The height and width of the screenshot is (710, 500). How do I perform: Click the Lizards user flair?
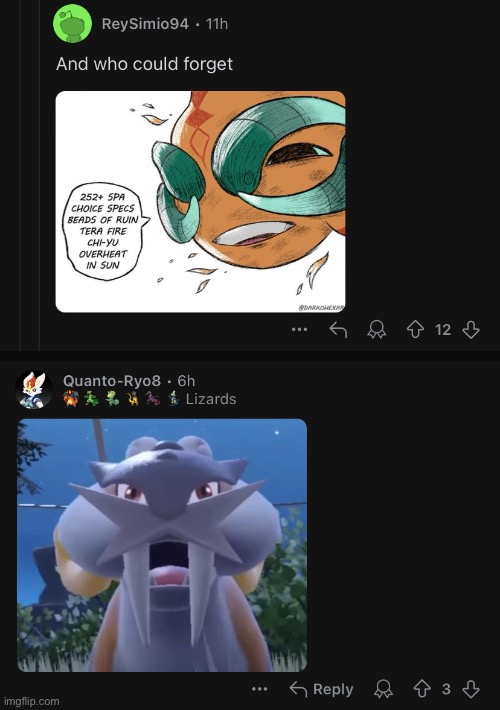211,399
